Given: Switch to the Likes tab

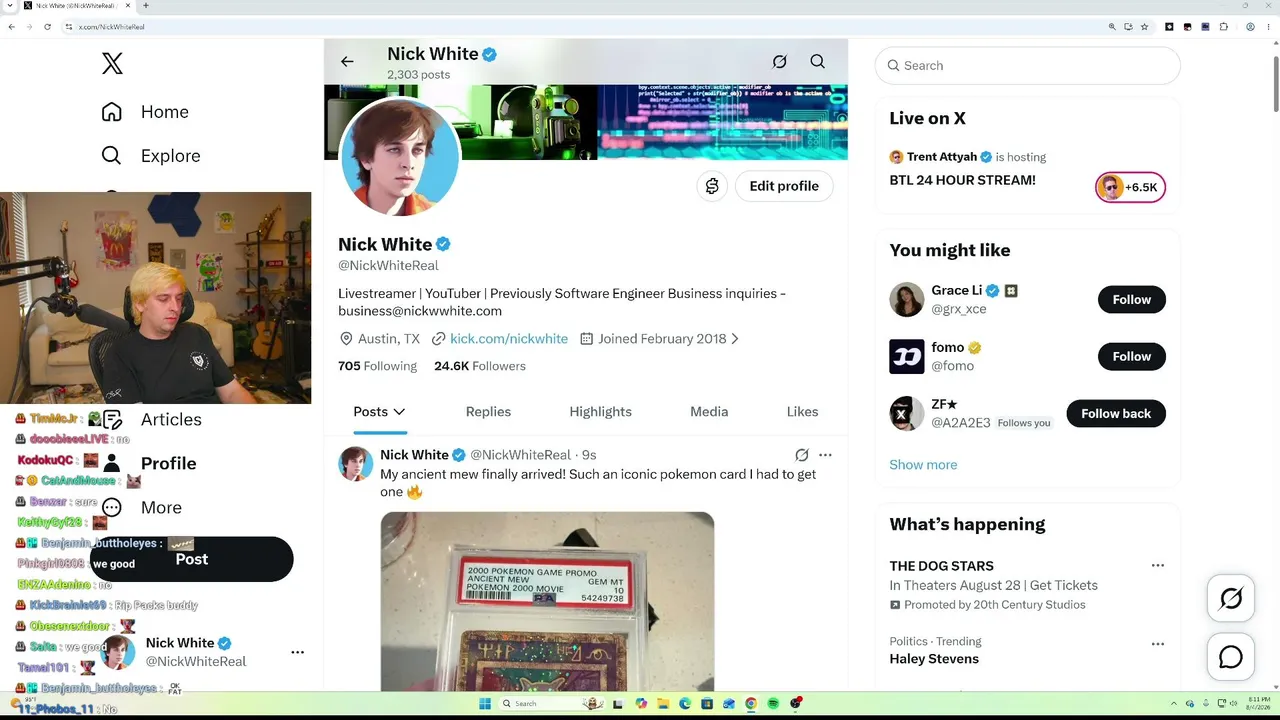Looking at the screenshot, I should click(x=802, y=412).
